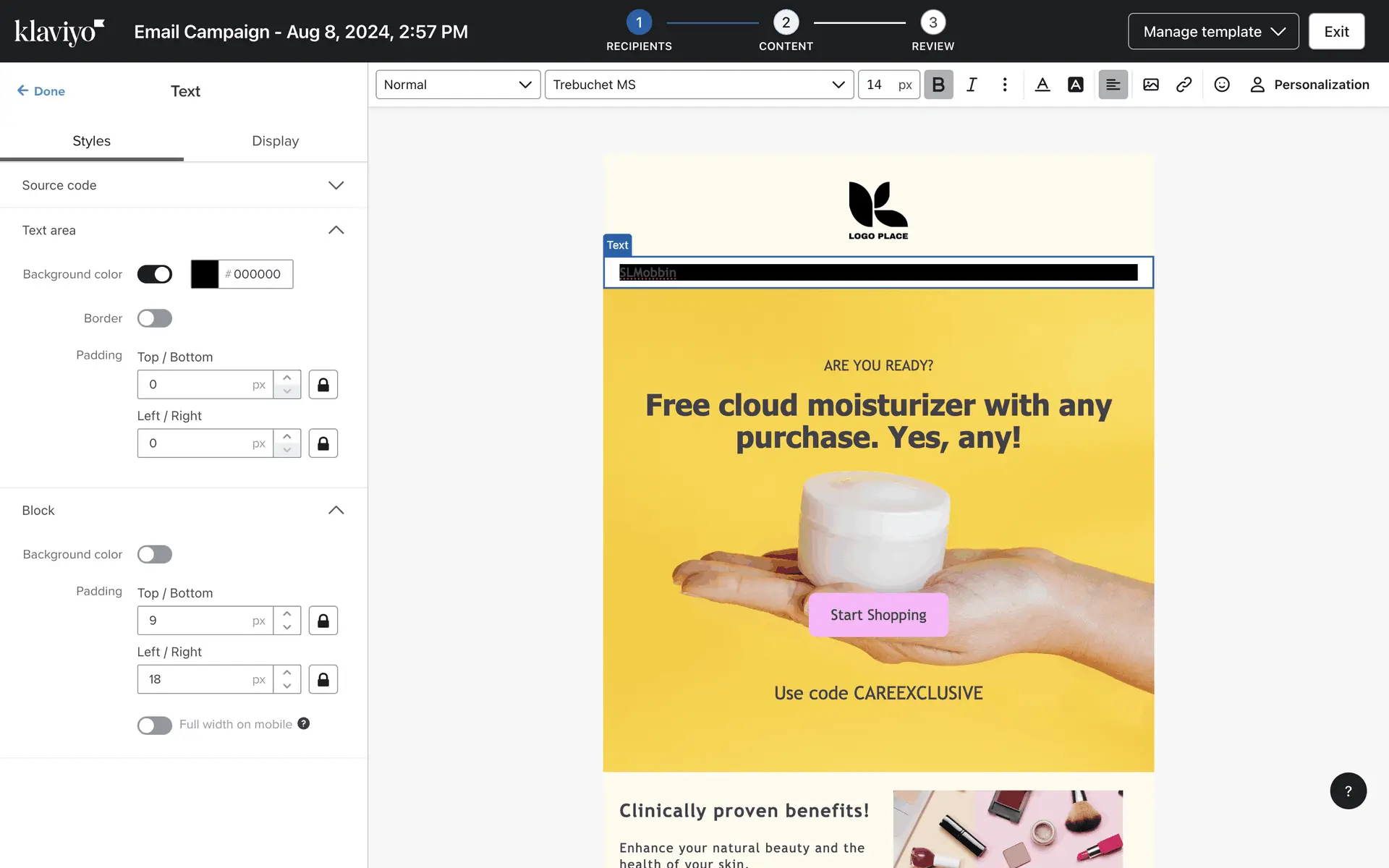Open more formatting options menu

click(x=1005, y=85)
